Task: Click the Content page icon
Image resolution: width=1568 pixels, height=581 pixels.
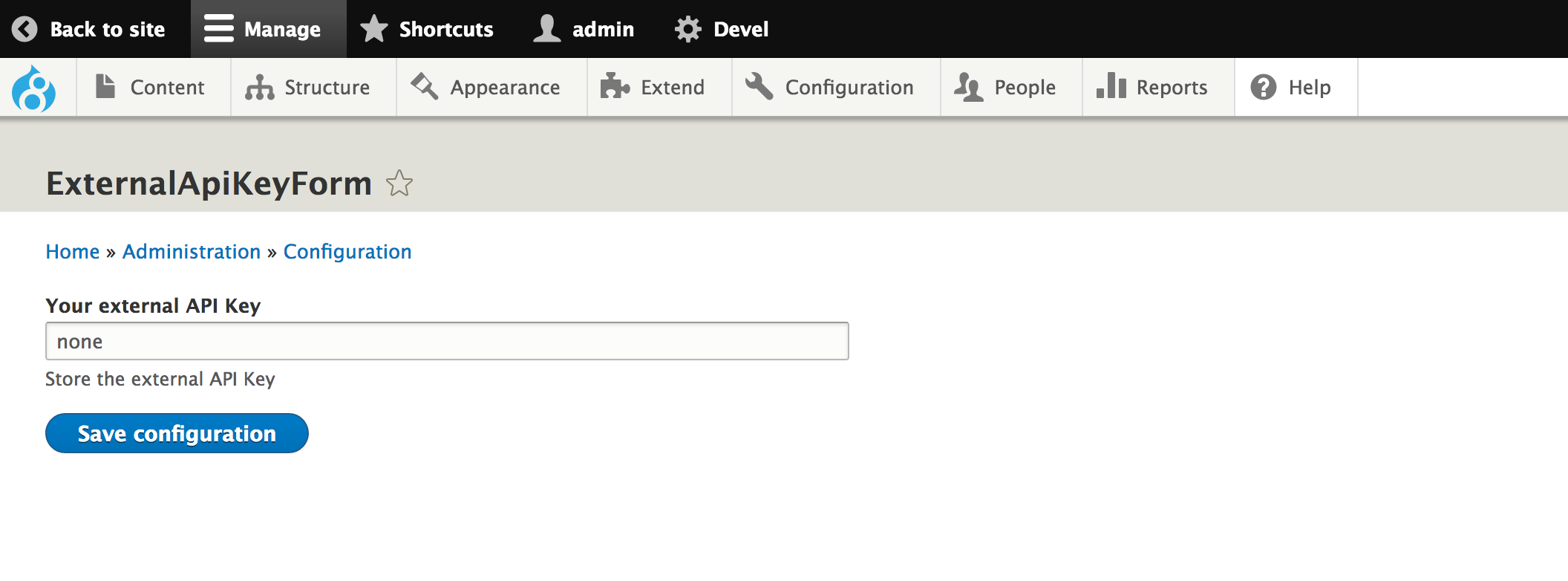Action: 105,86
